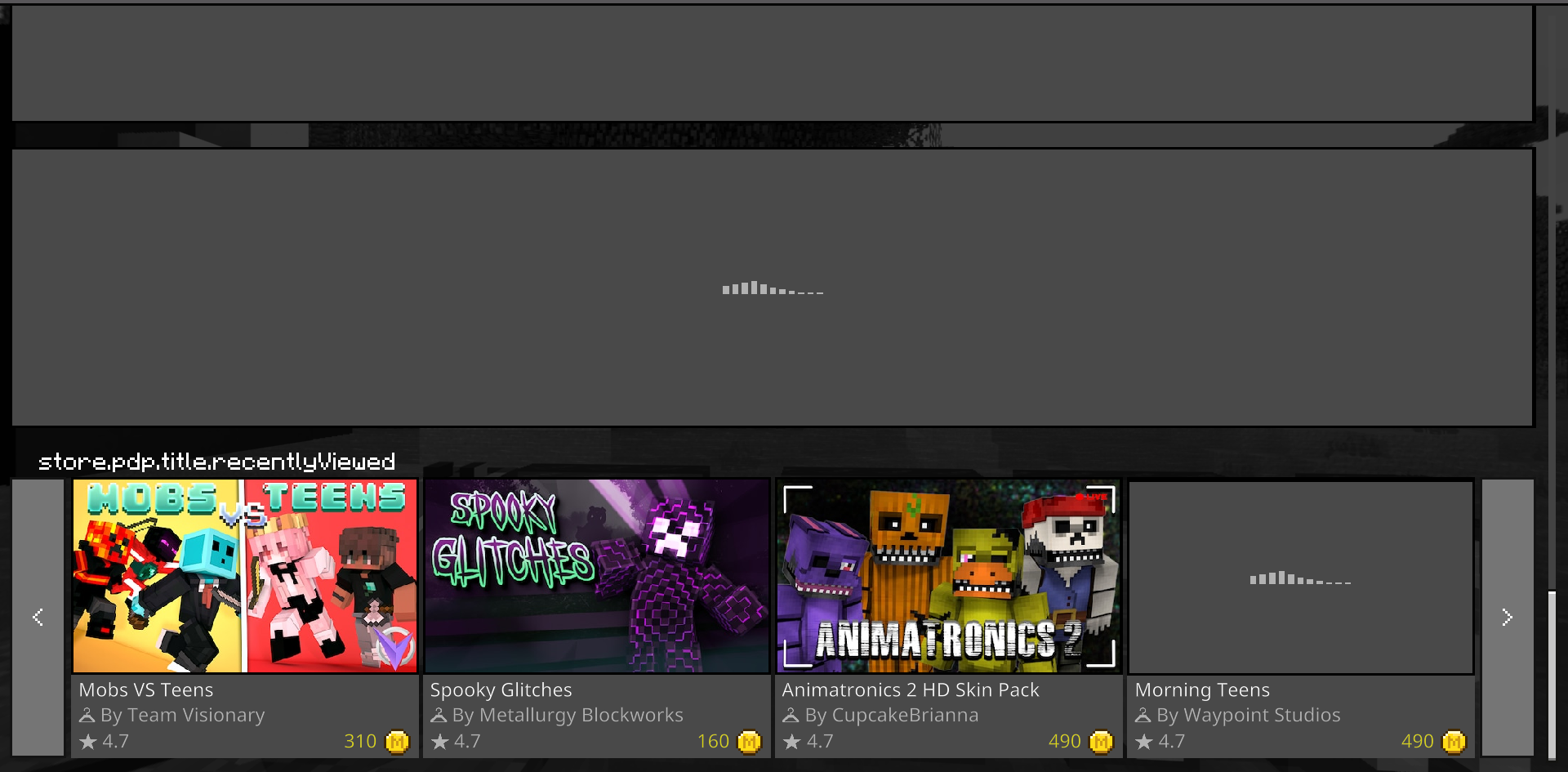1568x772 pixels.
Task: Click Minecoin icon on Morning Teens card
Action: (x=1454, y=742)
